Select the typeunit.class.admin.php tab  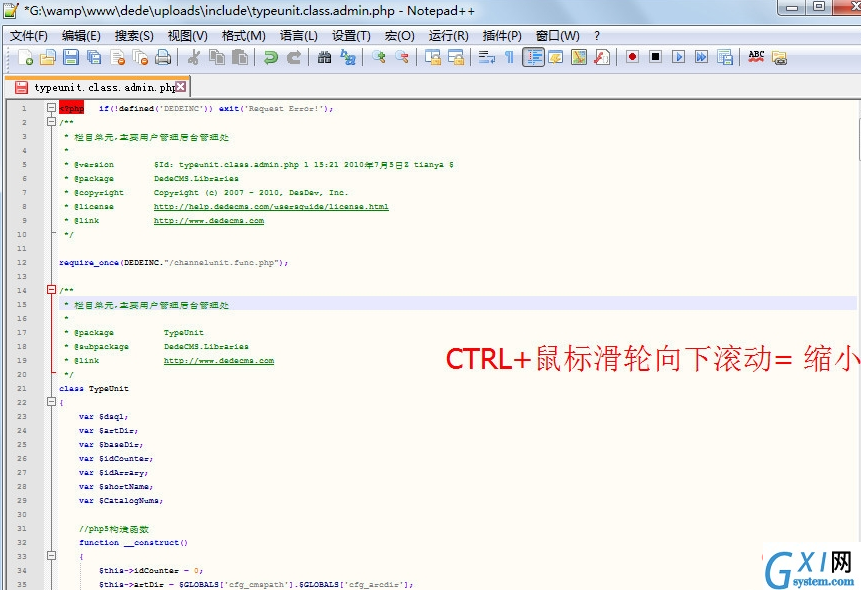click(98, 87)
